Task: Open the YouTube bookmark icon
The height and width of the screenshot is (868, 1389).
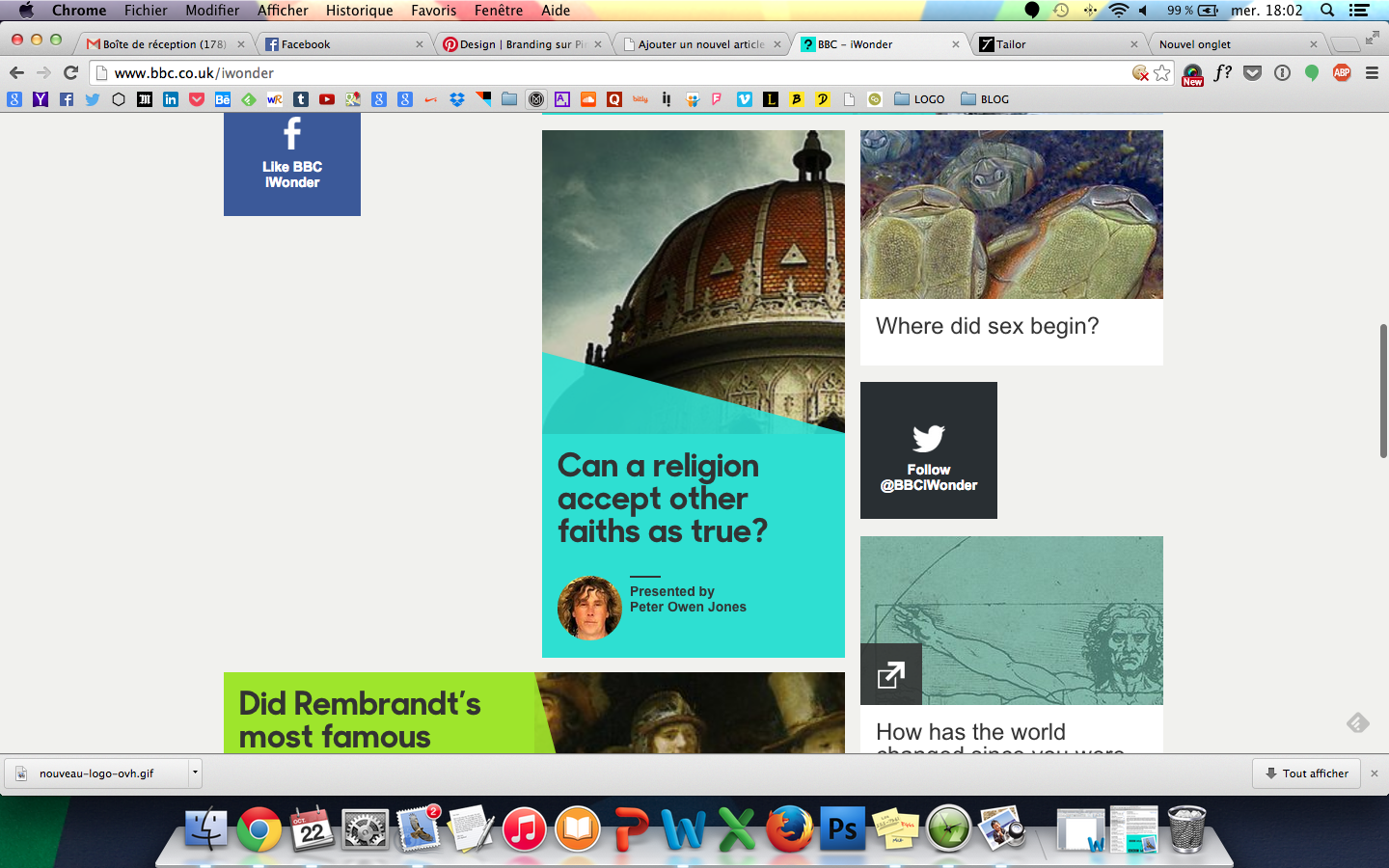Action: point(327,99)
